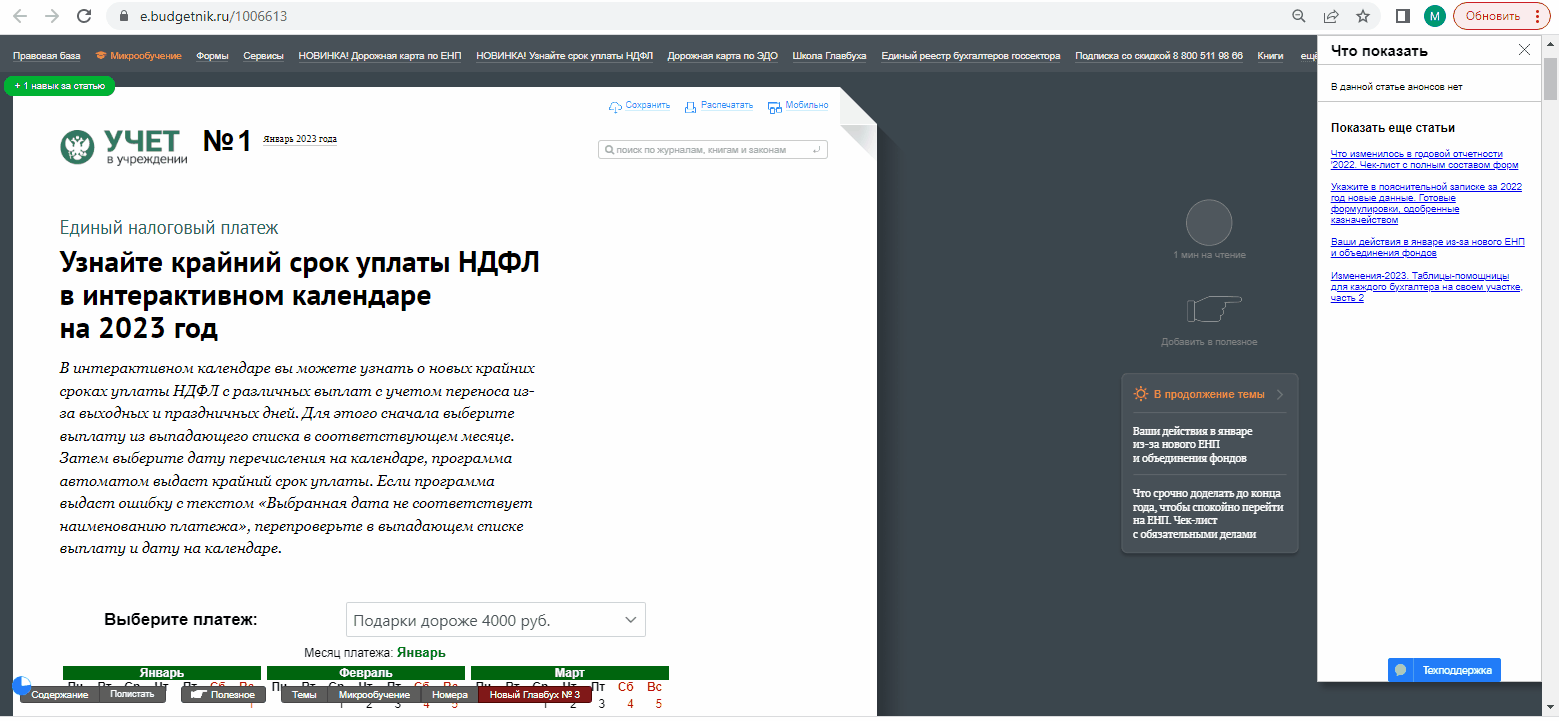Click the pointing hand Добавить в полезное icon
The width and height of the screenshot is (1559, 721).
pos(1209,310)
